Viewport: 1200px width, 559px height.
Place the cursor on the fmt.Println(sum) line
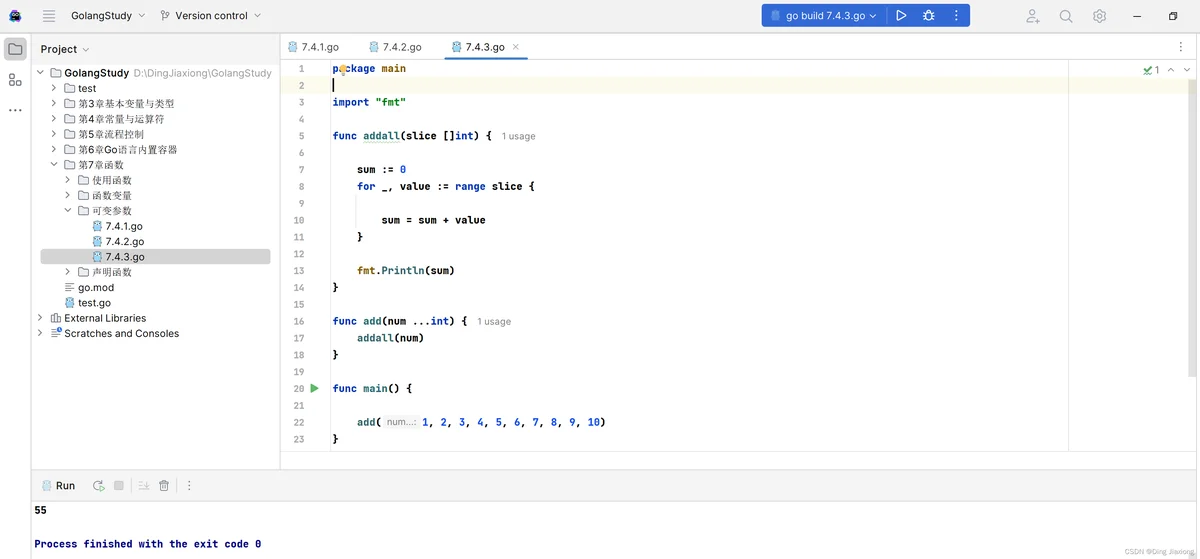406,271
